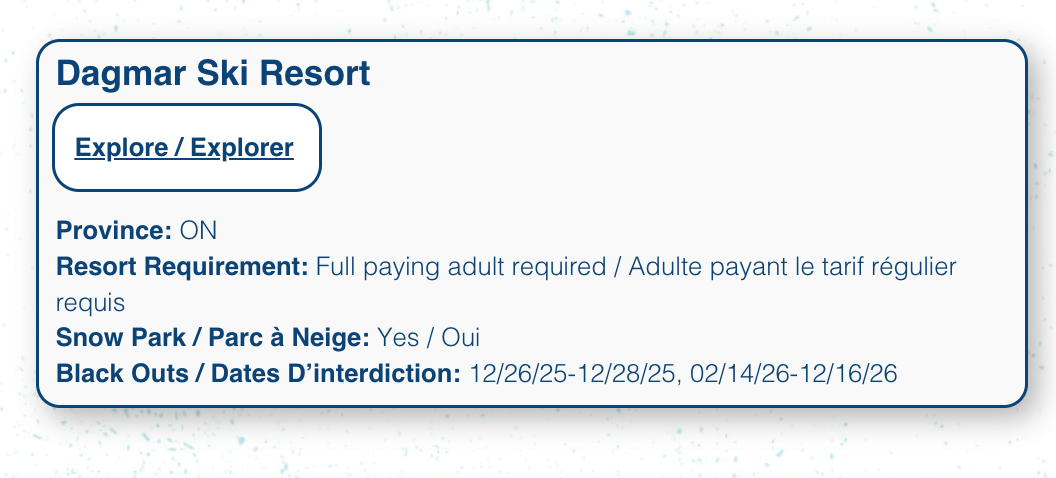Click the Dagmar Ski Resort heading

(x=213, y=73)
